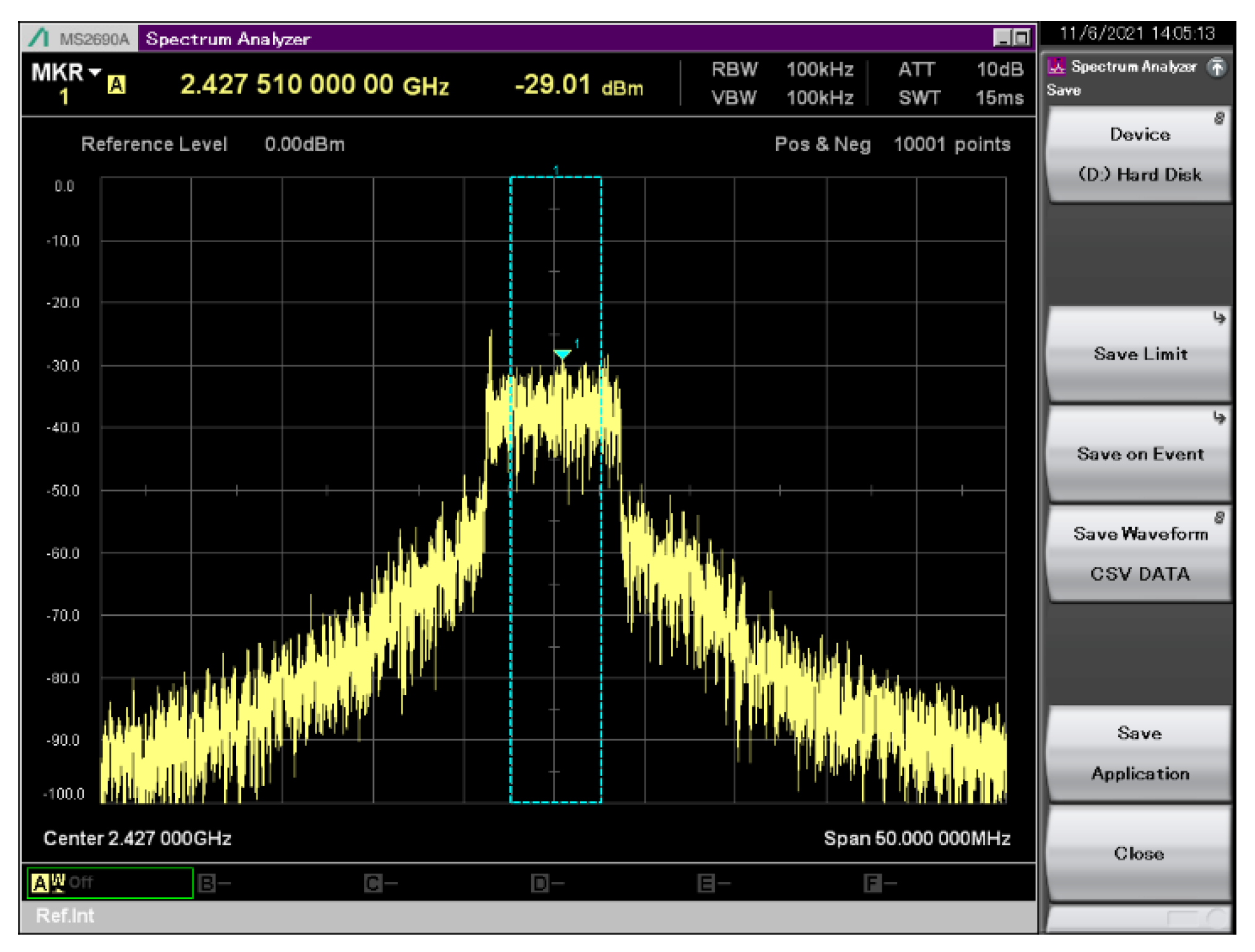Screen dimensions: 1255x952
Task: Click the up-arrow icon beside Spectrum Analyzer
Action: 1217,67
